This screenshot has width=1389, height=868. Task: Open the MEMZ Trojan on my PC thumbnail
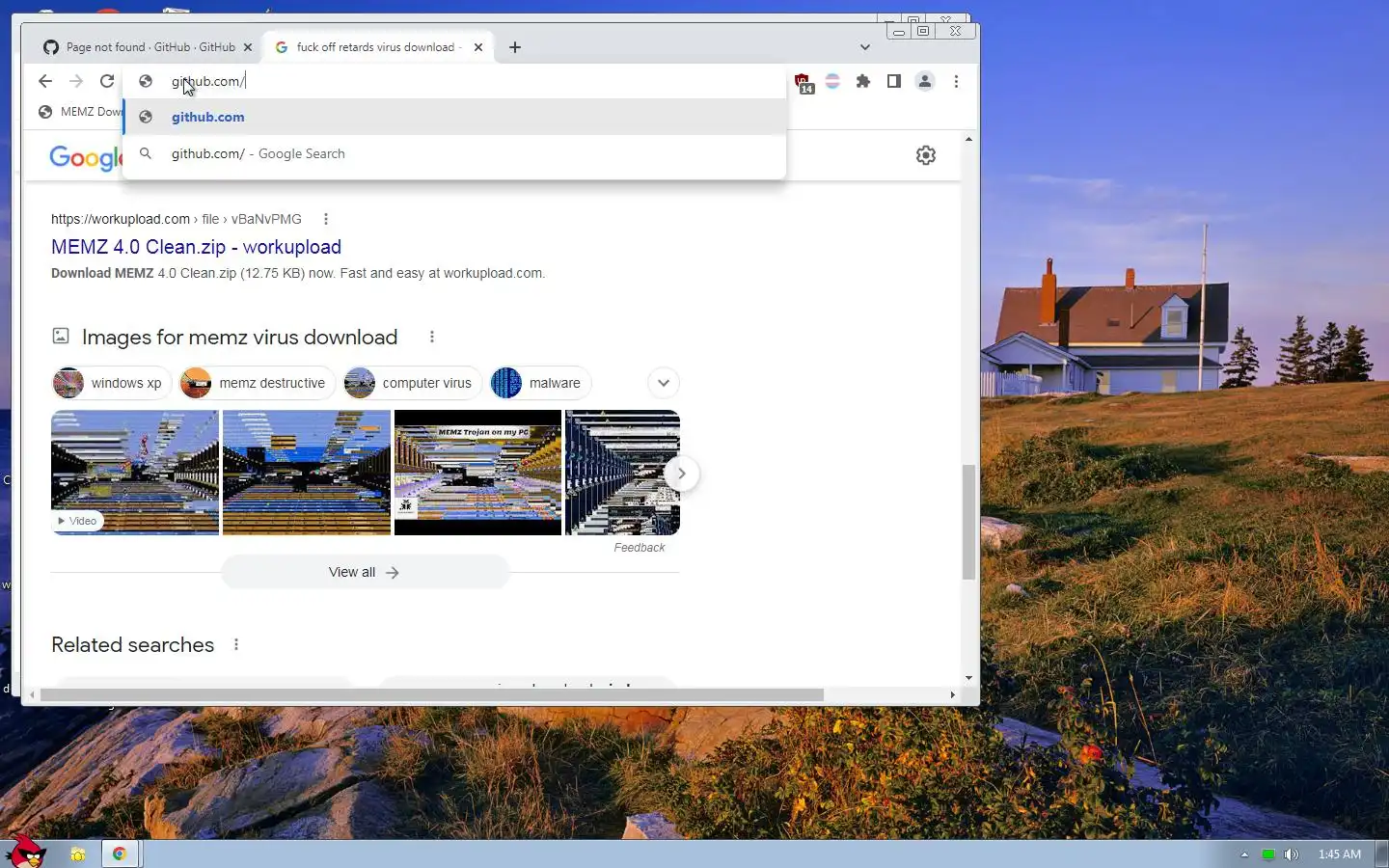[x=477, y=473]
